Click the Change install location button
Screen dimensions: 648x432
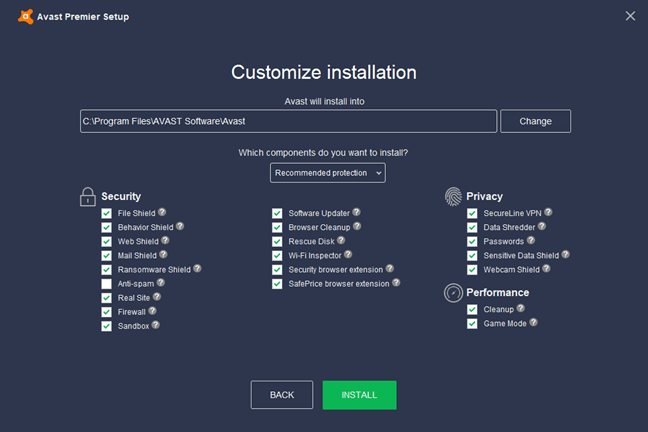535,121
